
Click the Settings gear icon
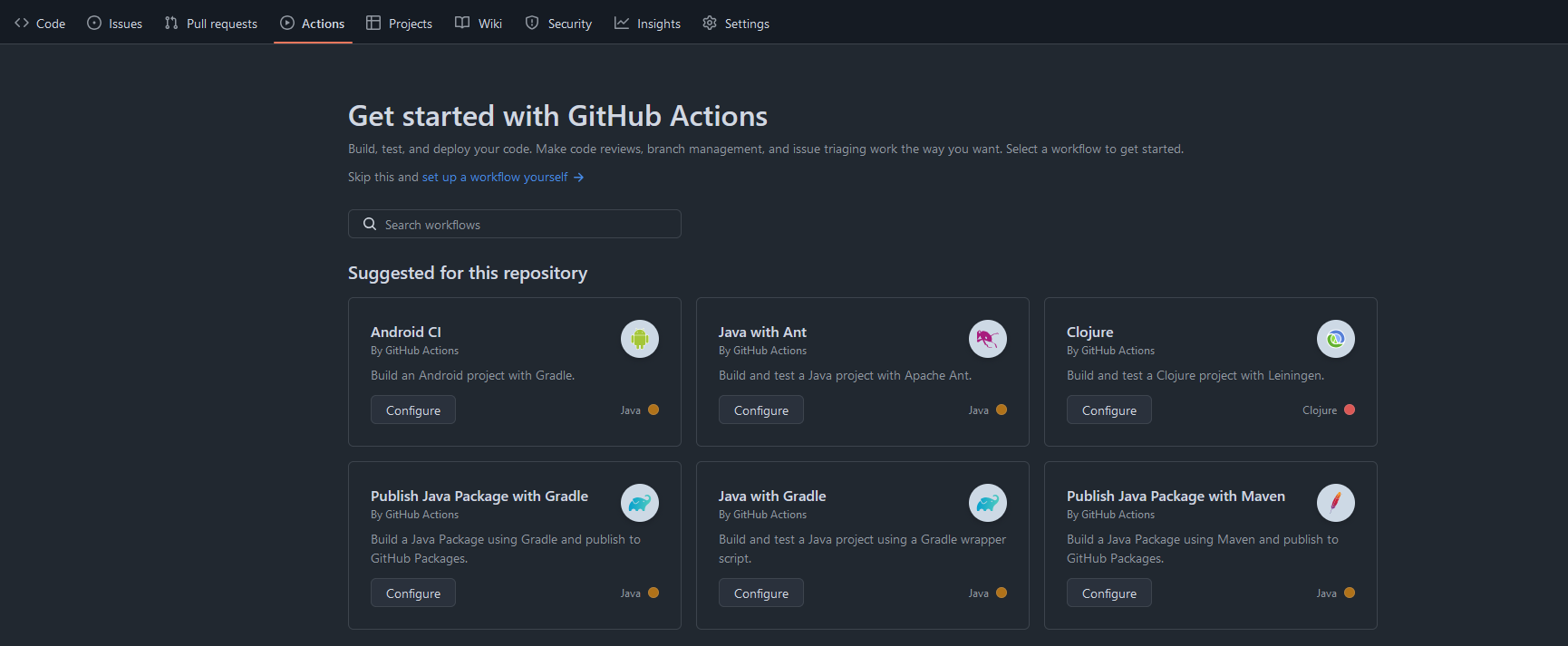pos(710,23)
